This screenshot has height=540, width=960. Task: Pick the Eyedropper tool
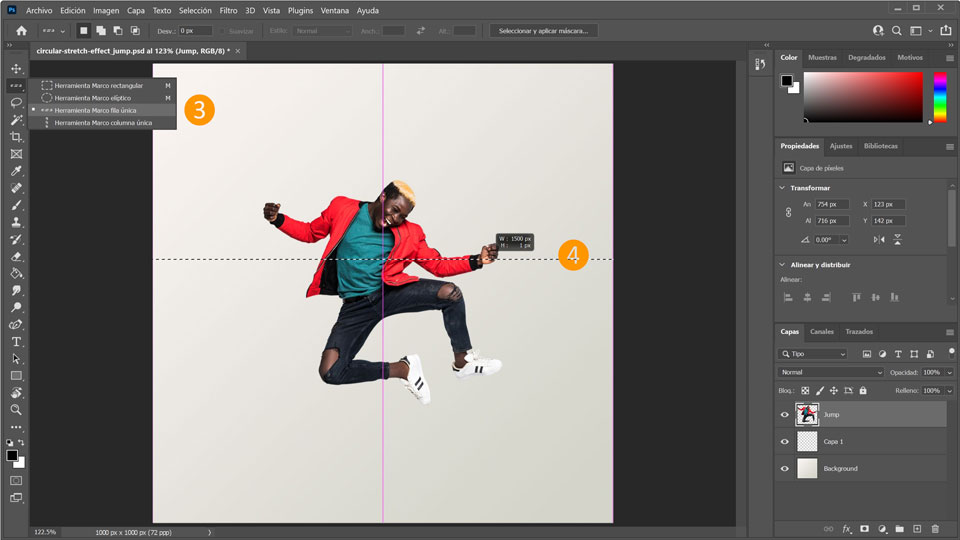pyautogui.click(x=16, y=171)
